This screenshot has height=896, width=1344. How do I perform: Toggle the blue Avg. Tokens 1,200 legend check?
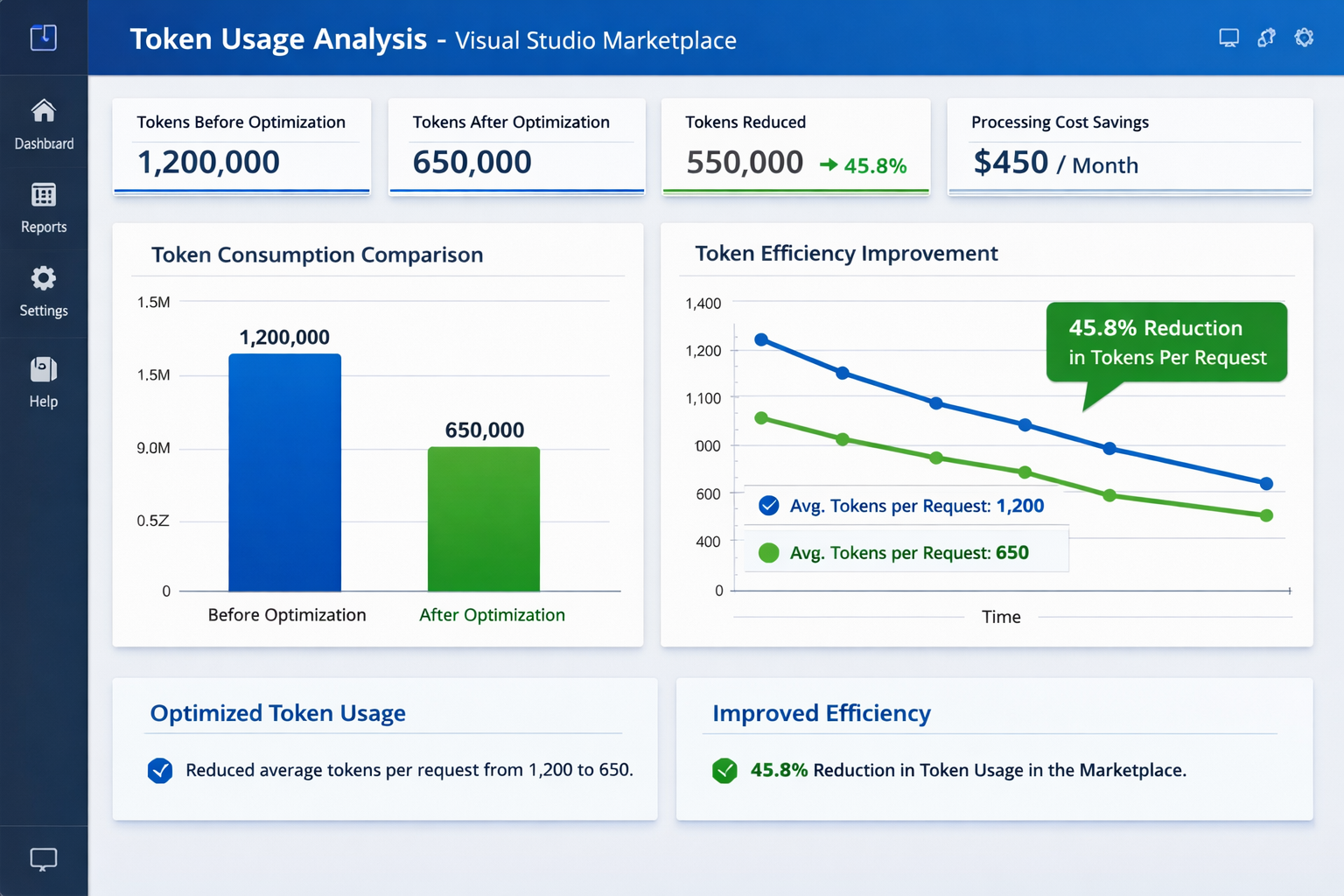pos(769,505)
